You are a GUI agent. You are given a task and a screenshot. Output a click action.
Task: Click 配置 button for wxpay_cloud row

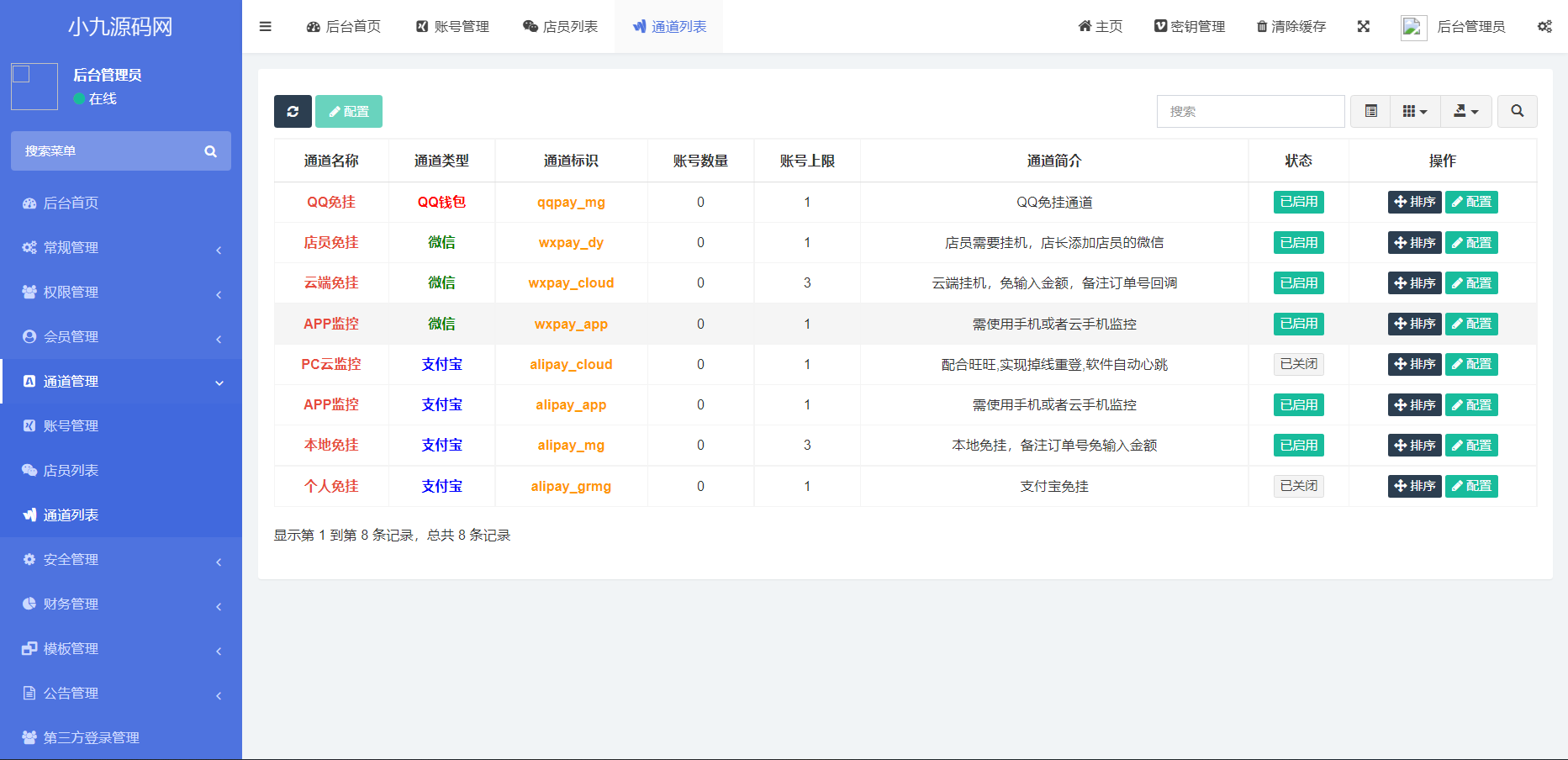pyautogui.click(x=1471, y=282)
